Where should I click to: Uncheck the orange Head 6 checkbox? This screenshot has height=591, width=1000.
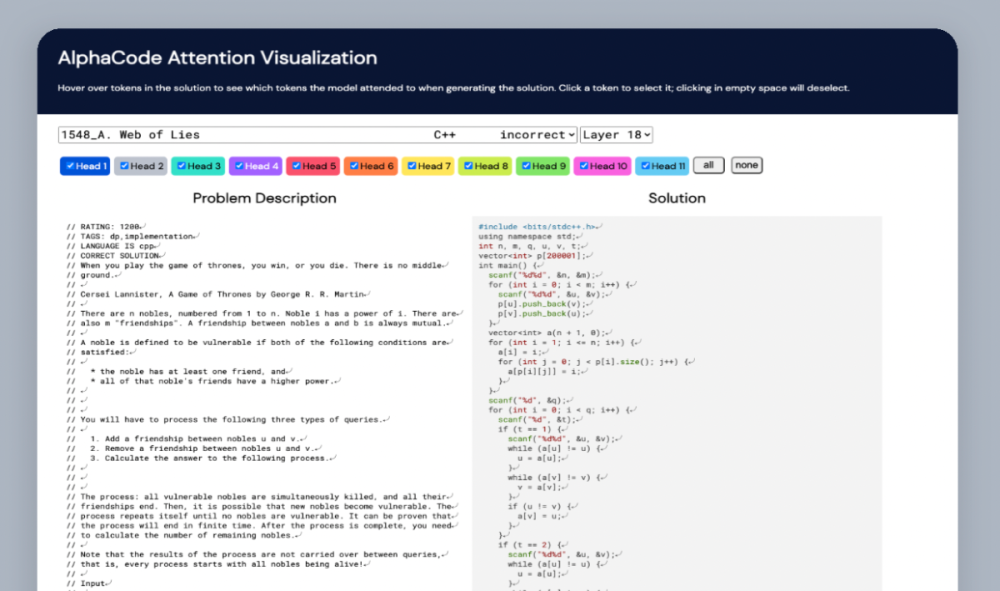pos(354,166)
